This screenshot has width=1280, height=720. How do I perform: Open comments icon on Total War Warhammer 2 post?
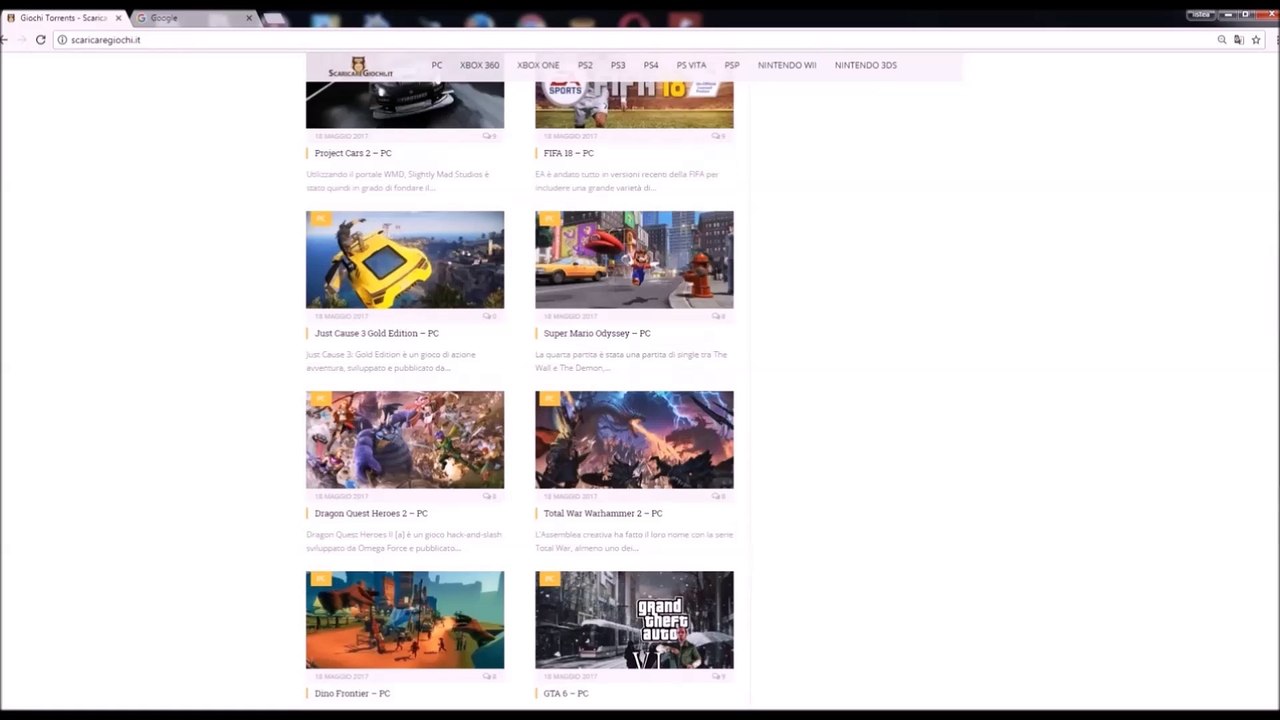(x=718, y=496)
